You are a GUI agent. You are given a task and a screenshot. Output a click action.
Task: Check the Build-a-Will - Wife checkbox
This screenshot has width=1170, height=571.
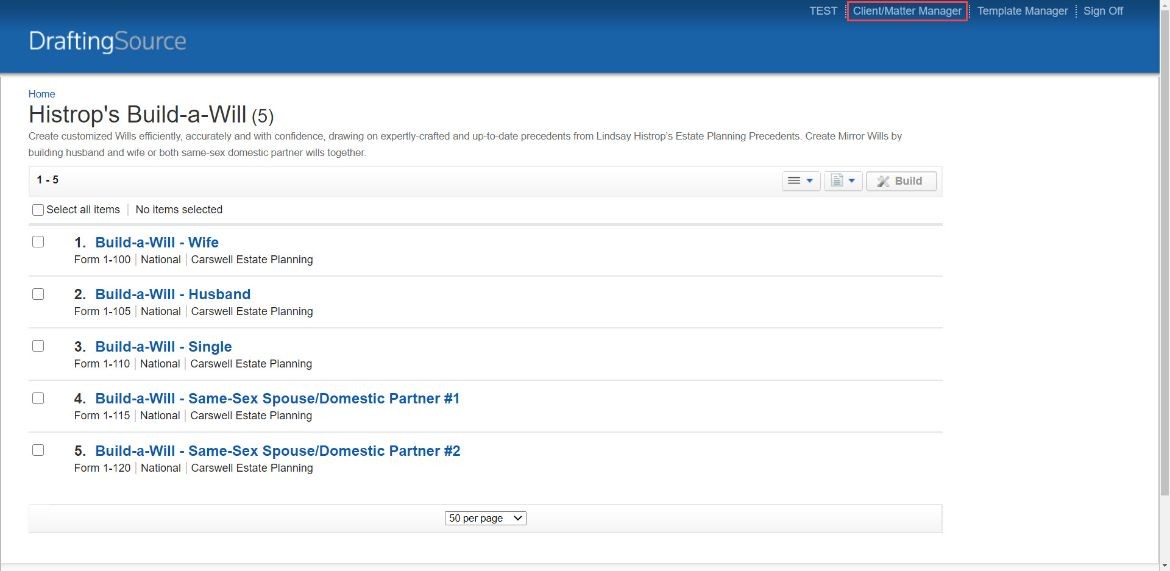pos(38,242)
